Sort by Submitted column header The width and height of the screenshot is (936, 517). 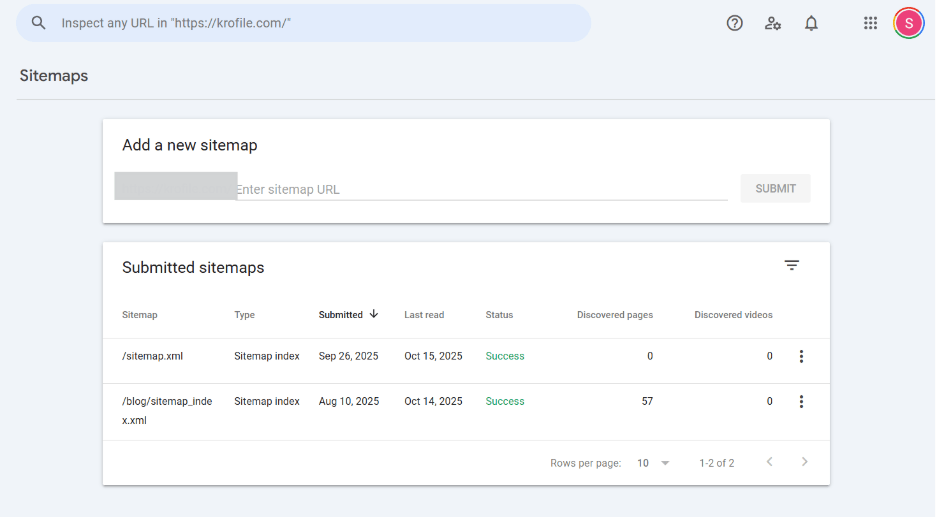[x=341, y=314]
